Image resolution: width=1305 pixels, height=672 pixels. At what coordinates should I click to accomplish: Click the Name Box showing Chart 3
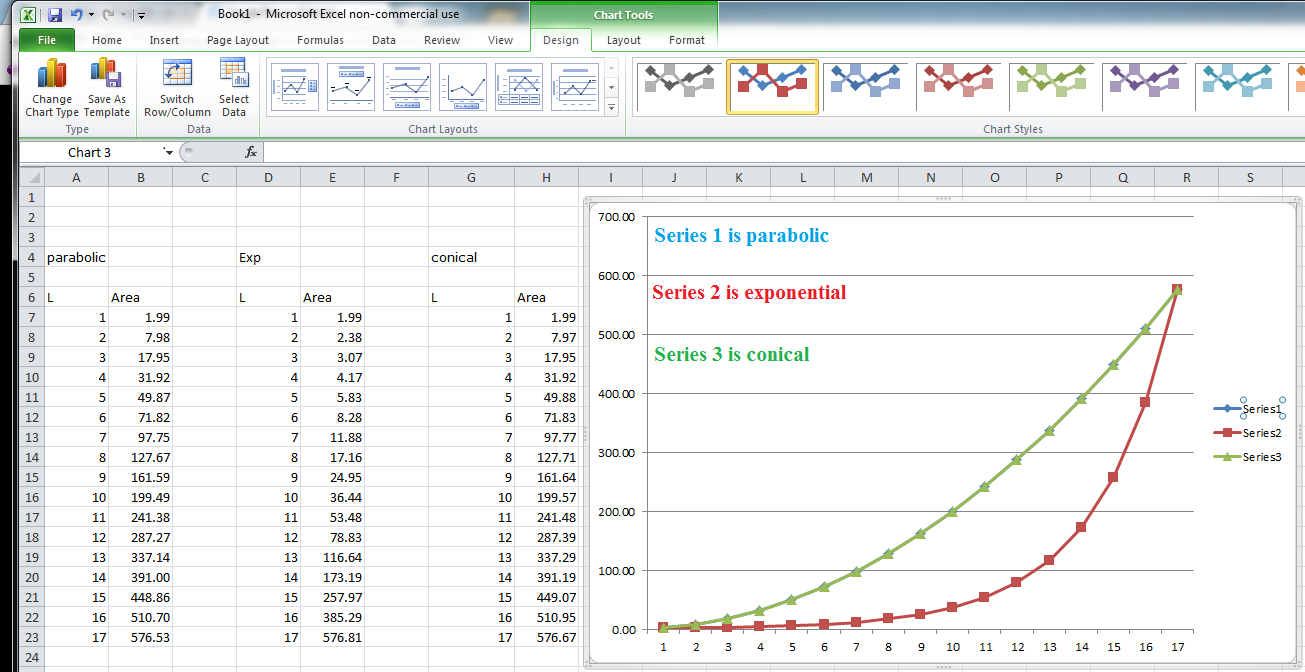click(x=90, y=152)
